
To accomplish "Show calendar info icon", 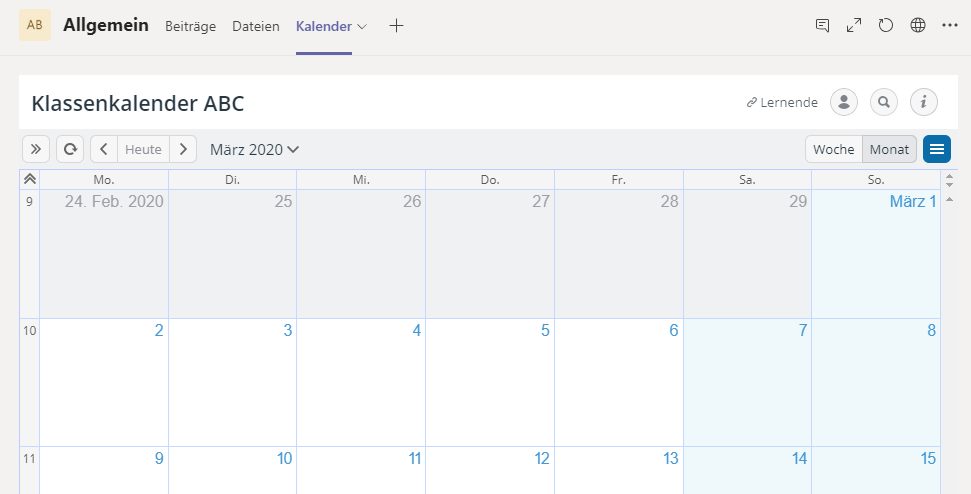I will point(923,102).
